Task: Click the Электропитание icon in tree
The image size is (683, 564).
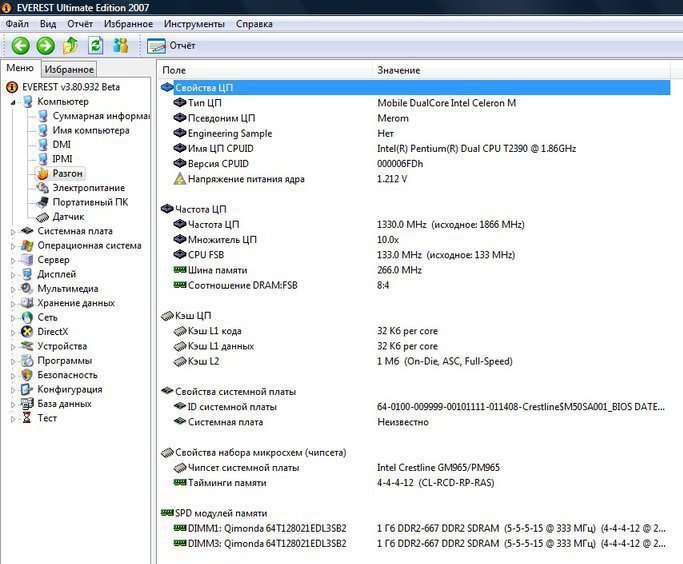Action: pyautogui.click(x=42, y=188)
